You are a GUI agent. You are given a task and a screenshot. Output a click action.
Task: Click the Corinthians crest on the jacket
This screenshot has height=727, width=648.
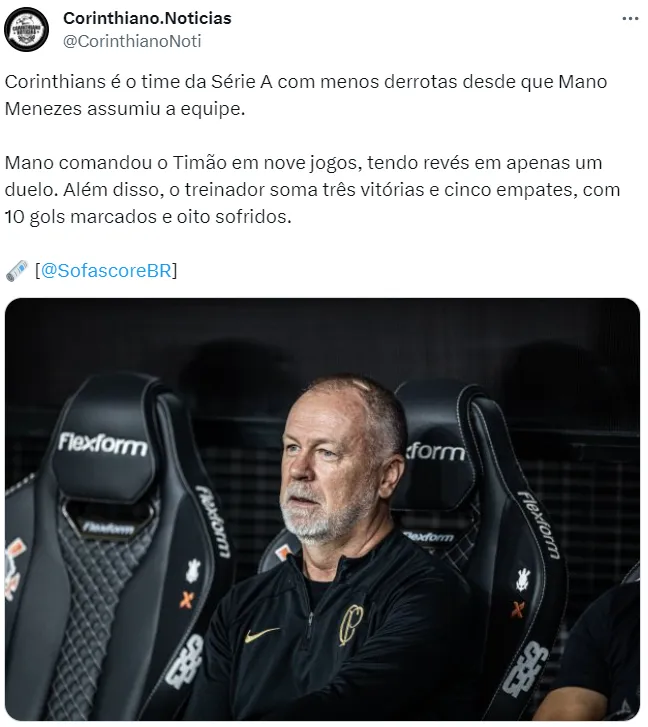tap(350, 625)
